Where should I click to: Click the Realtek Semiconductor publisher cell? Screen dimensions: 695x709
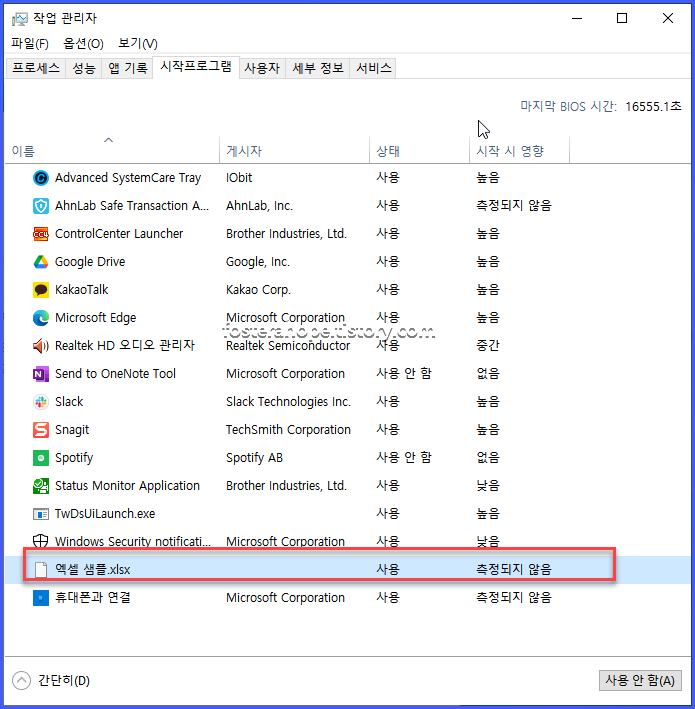pyautogui.click(x=288, y=346)
